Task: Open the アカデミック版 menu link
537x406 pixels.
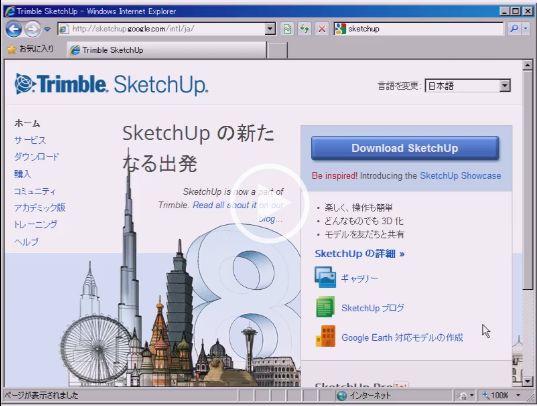Action: (39, 208)
